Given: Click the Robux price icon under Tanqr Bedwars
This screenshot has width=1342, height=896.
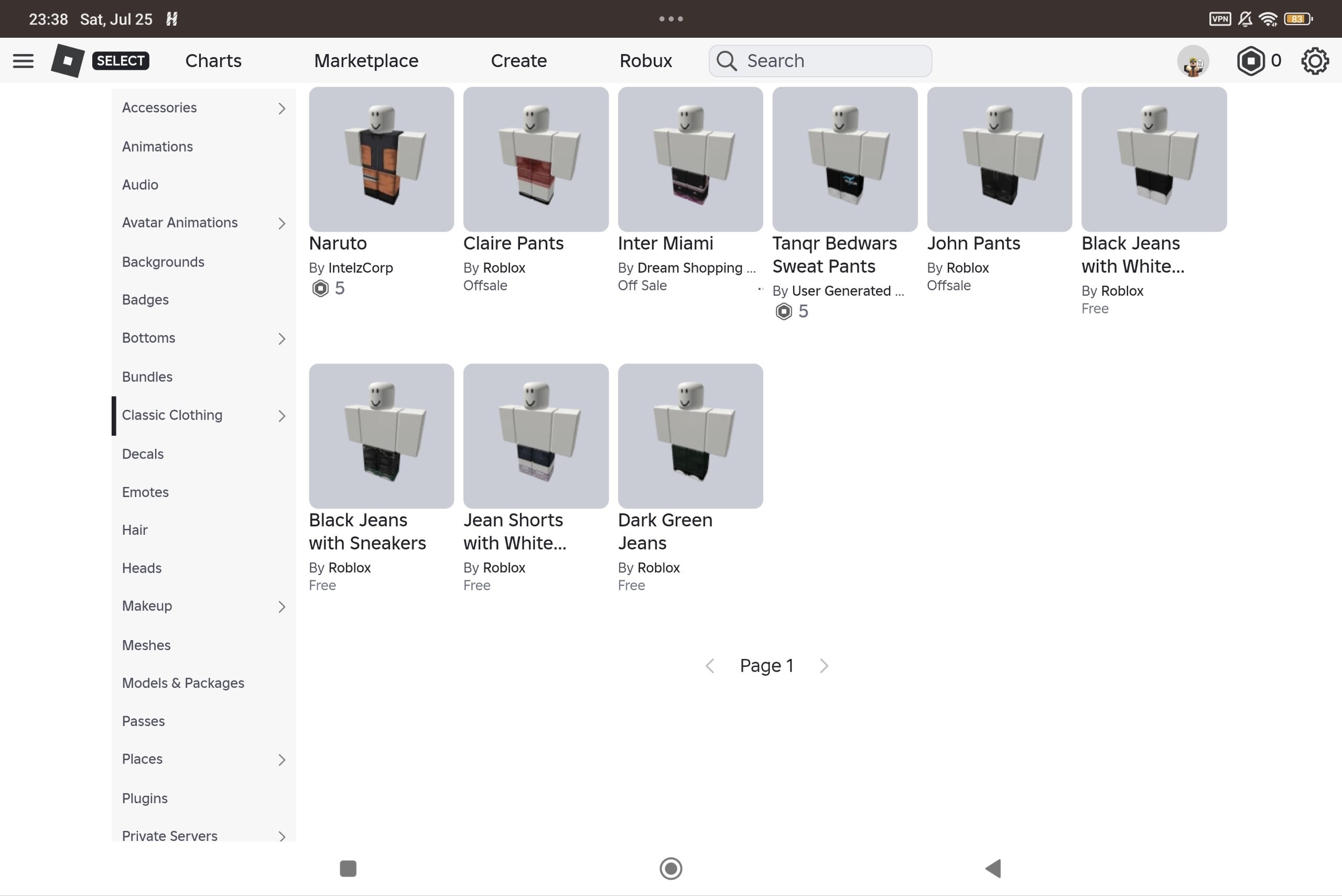Looking at the screenshot, I should [x=783, y=311].
